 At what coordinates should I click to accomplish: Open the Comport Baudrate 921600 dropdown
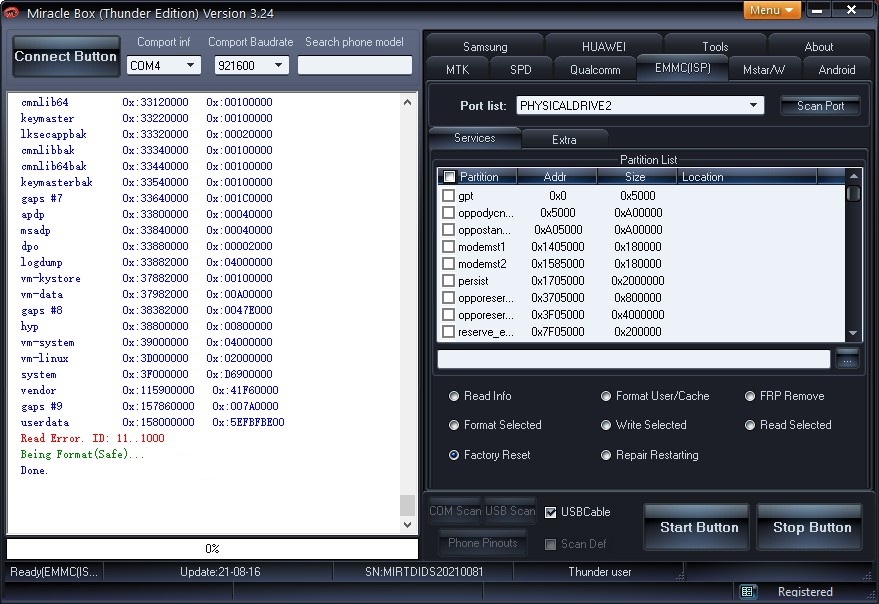278,65
